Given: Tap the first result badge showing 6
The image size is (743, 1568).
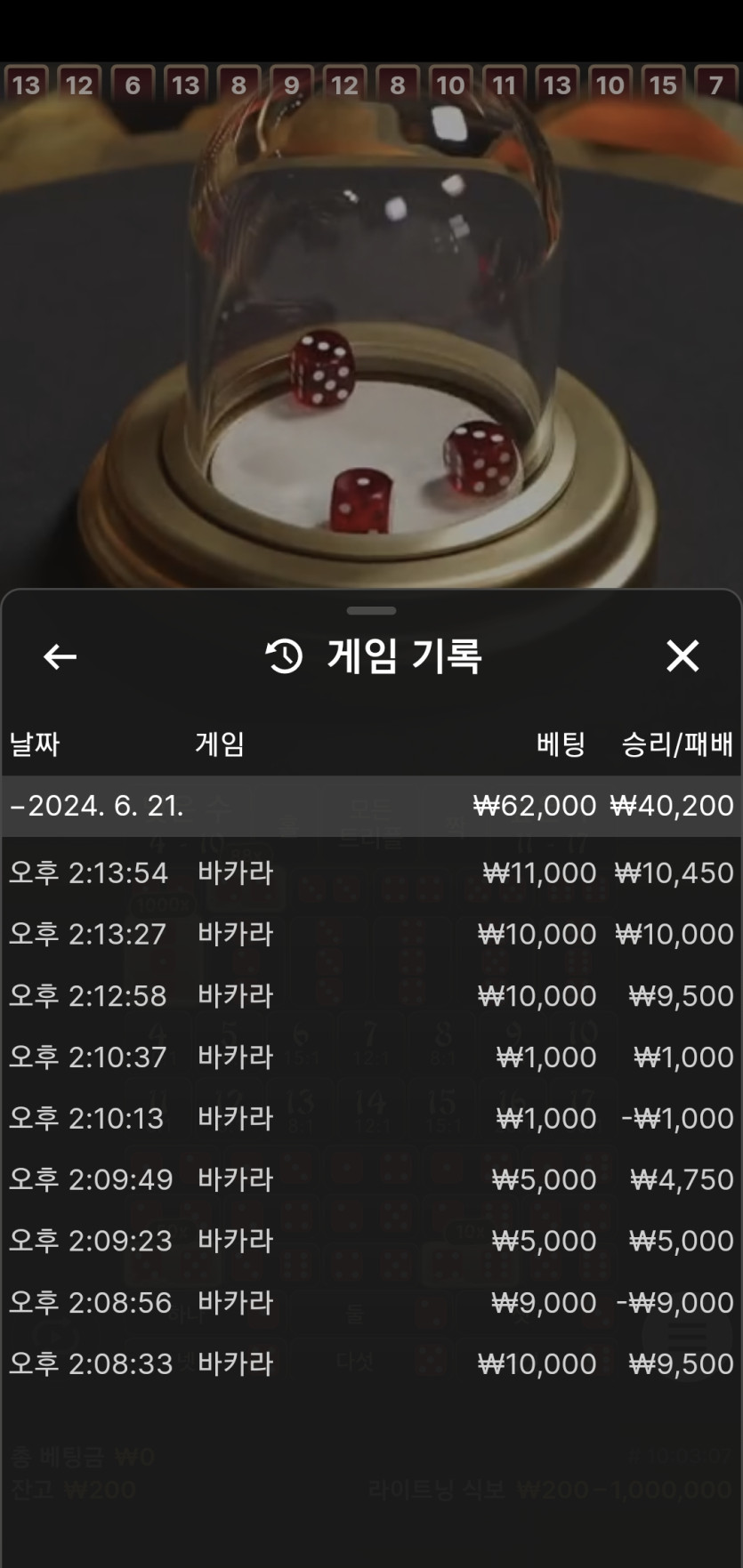Looking at the screenshot, I should pyautogui.click(x=133, y=85).
